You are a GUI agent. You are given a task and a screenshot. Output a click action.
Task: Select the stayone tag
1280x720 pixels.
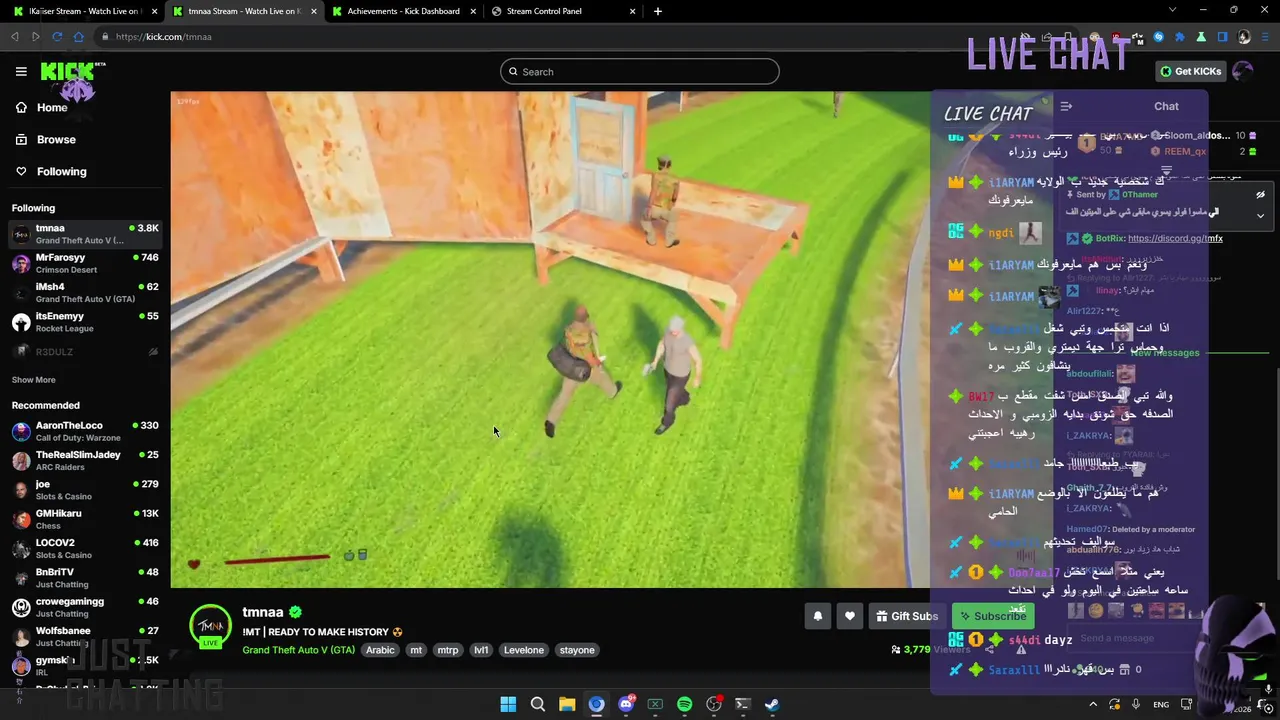[x=577, y=650]
